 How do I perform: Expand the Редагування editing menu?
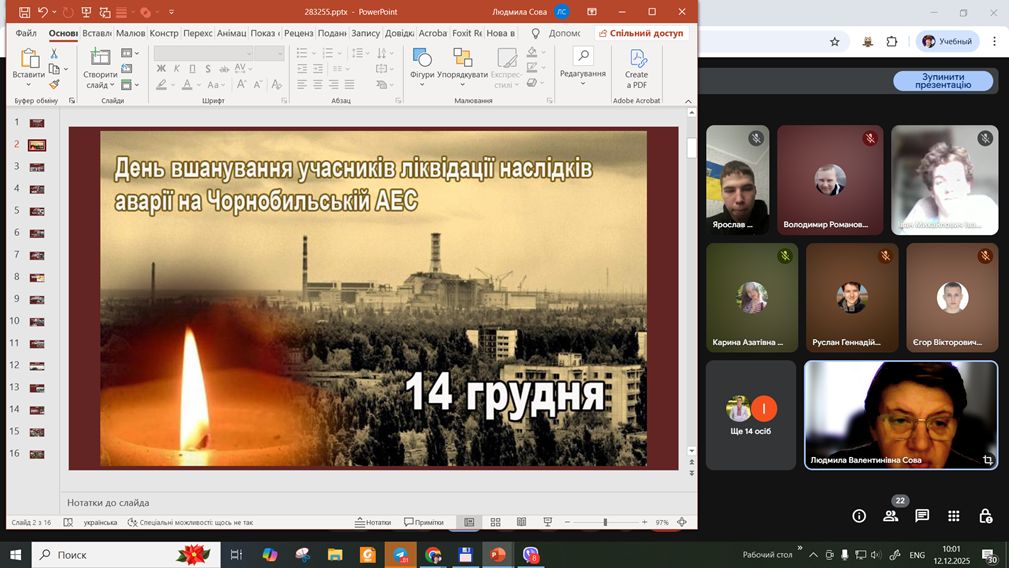pos(583,68)
